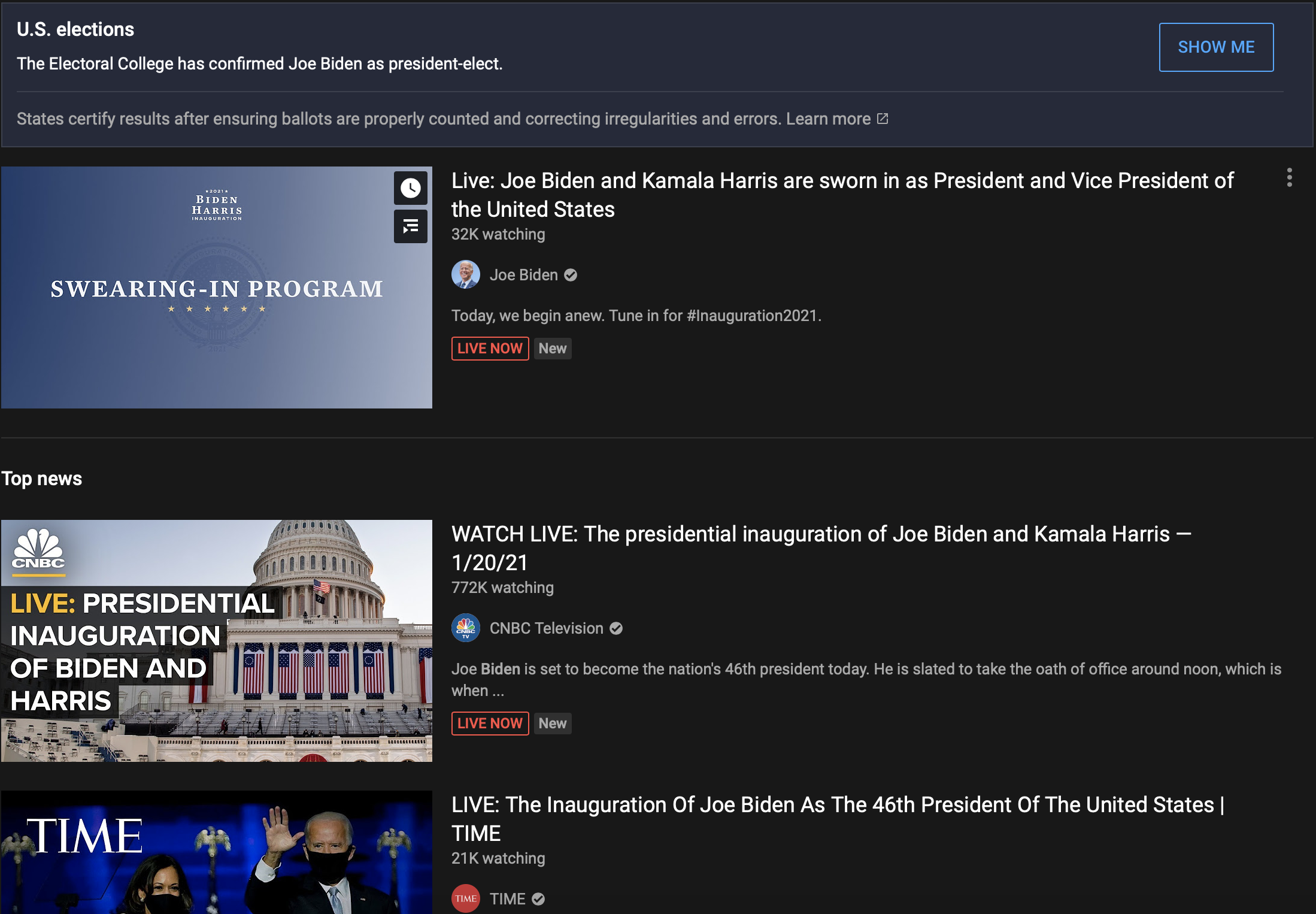This screenshot has width=1316, height=914.
Task: Click the 'Today, we begin anew' description
Action: pyautogui.click(x=636, y=316)
